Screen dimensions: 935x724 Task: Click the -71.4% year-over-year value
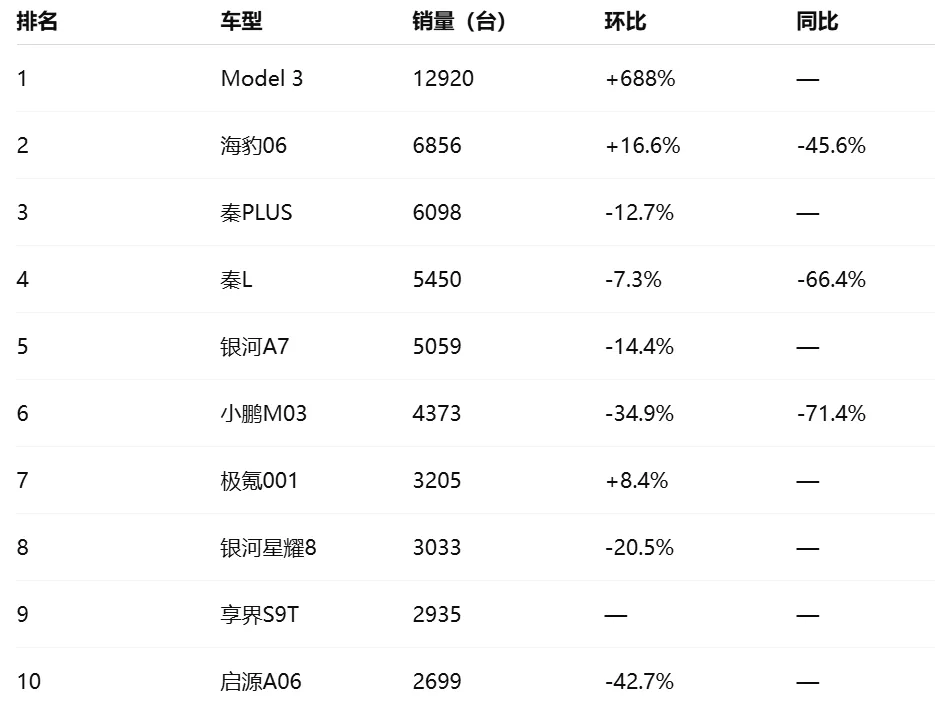pos(831,414)
